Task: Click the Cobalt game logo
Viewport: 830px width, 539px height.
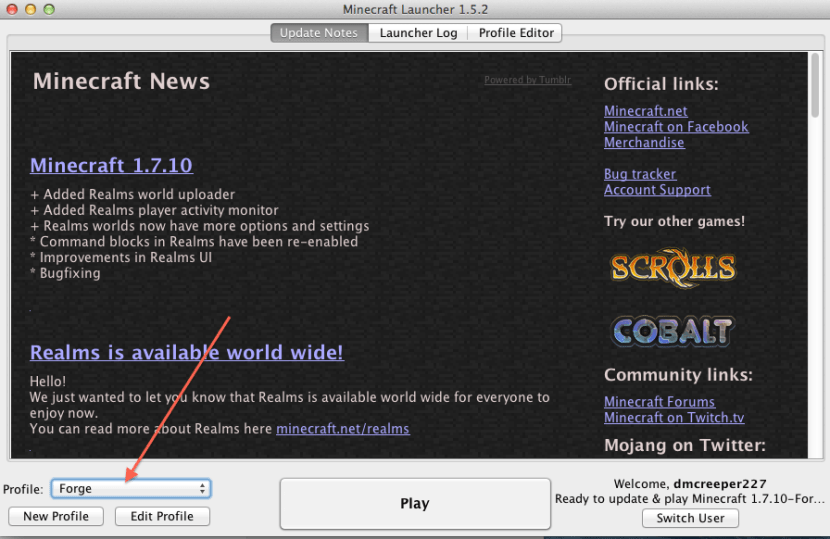Action: pos(673,331)
